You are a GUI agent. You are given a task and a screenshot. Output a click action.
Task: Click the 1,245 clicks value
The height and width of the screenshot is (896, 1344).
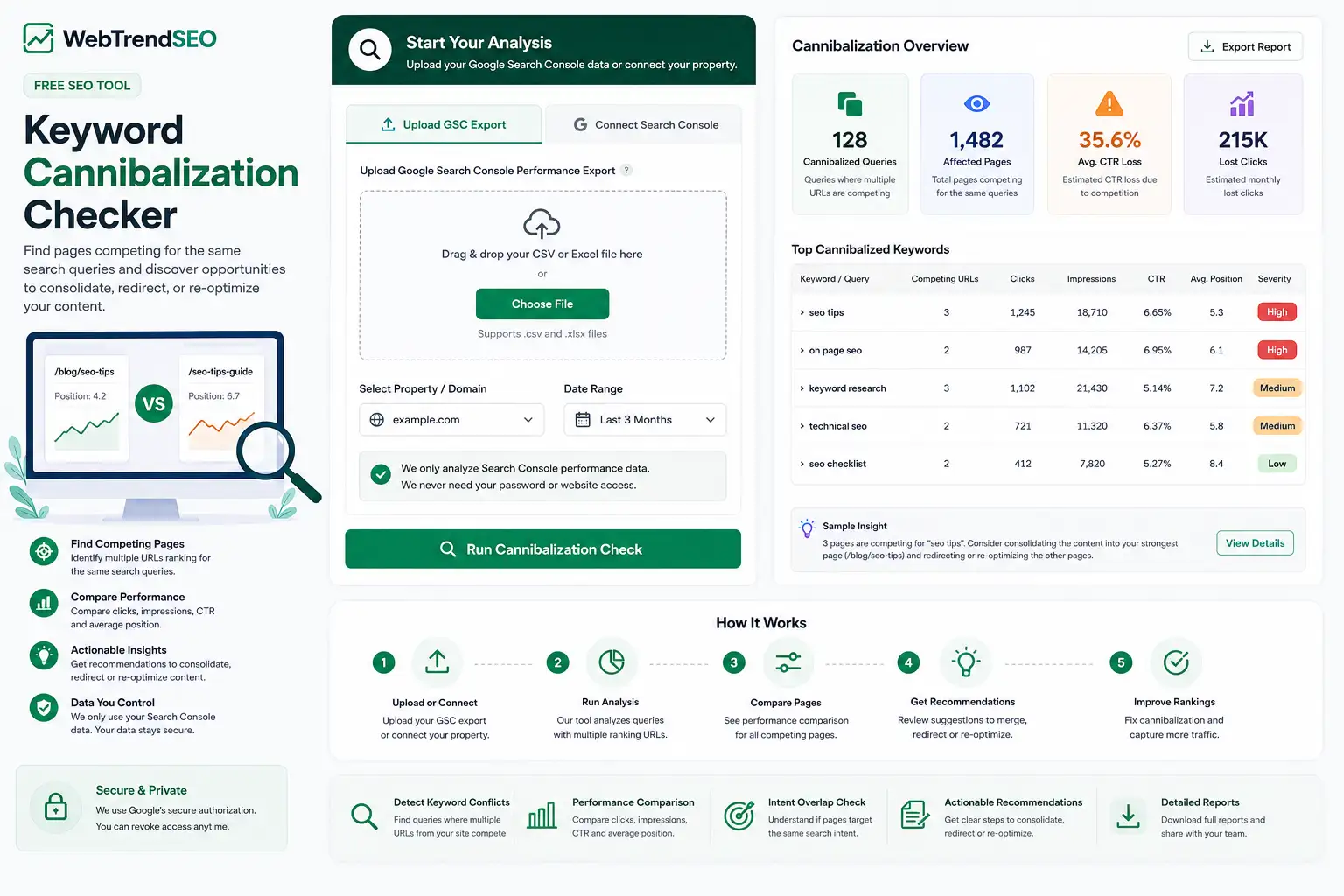click(x=1022, y=312)
